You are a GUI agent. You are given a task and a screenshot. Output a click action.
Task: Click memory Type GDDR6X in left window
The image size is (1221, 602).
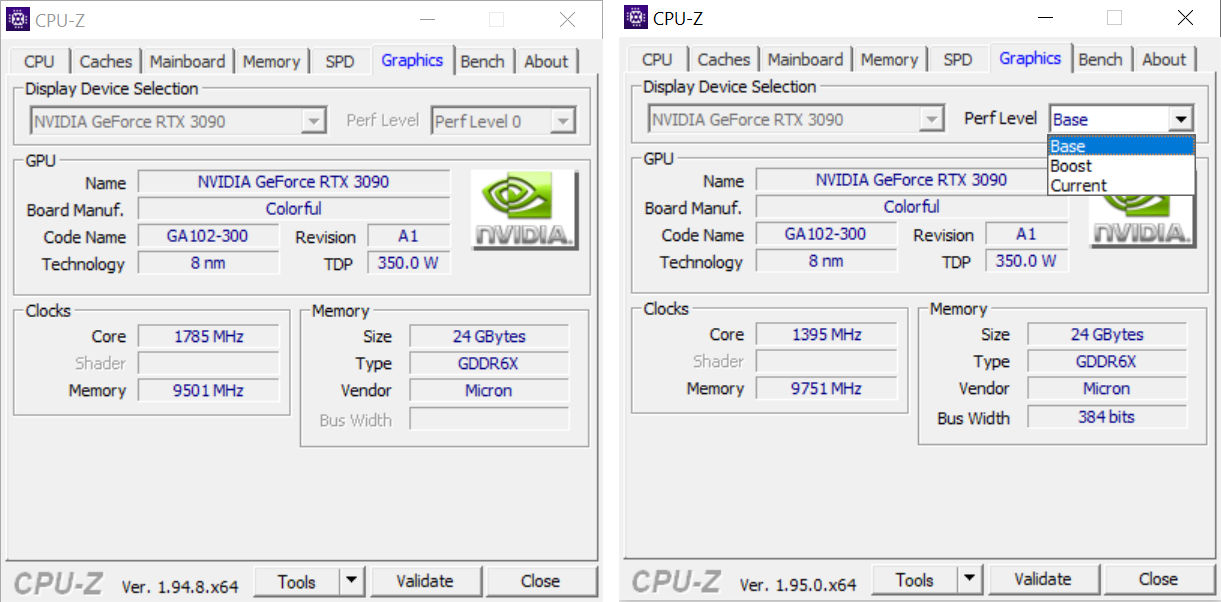(489, 363)
